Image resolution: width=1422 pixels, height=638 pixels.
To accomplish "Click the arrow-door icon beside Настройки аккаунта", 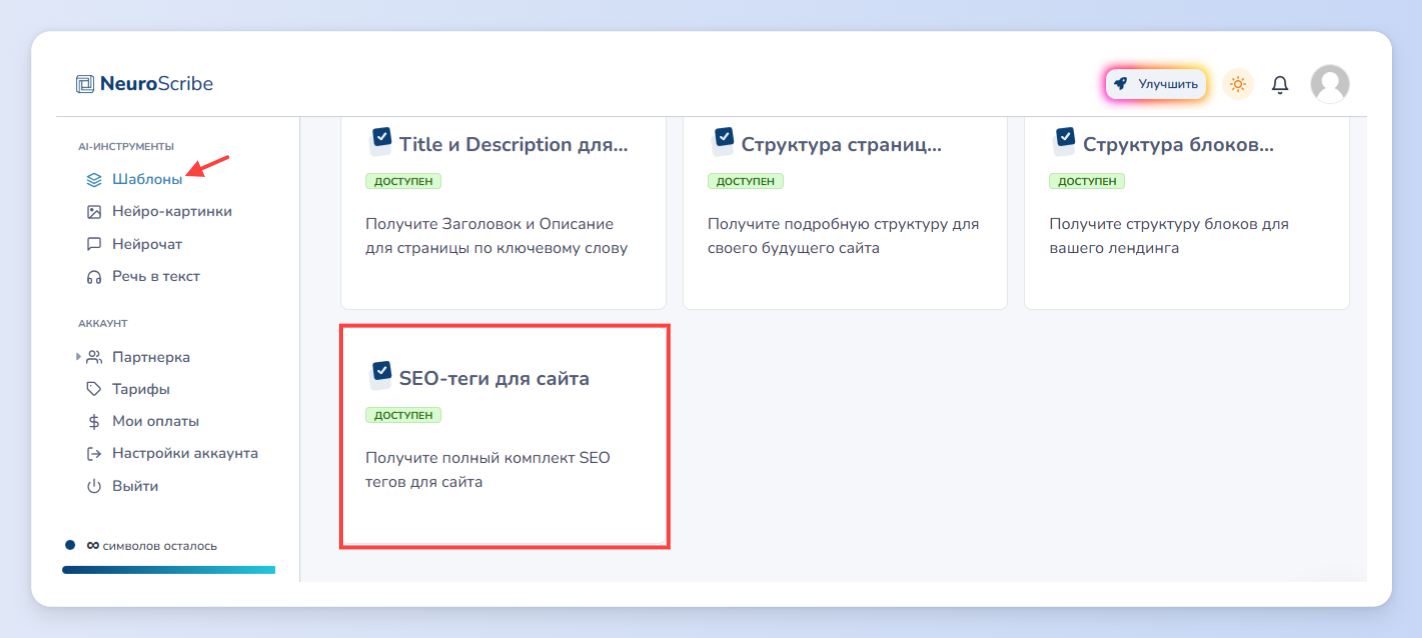I will pyautogui.click(x=94, y=453).
